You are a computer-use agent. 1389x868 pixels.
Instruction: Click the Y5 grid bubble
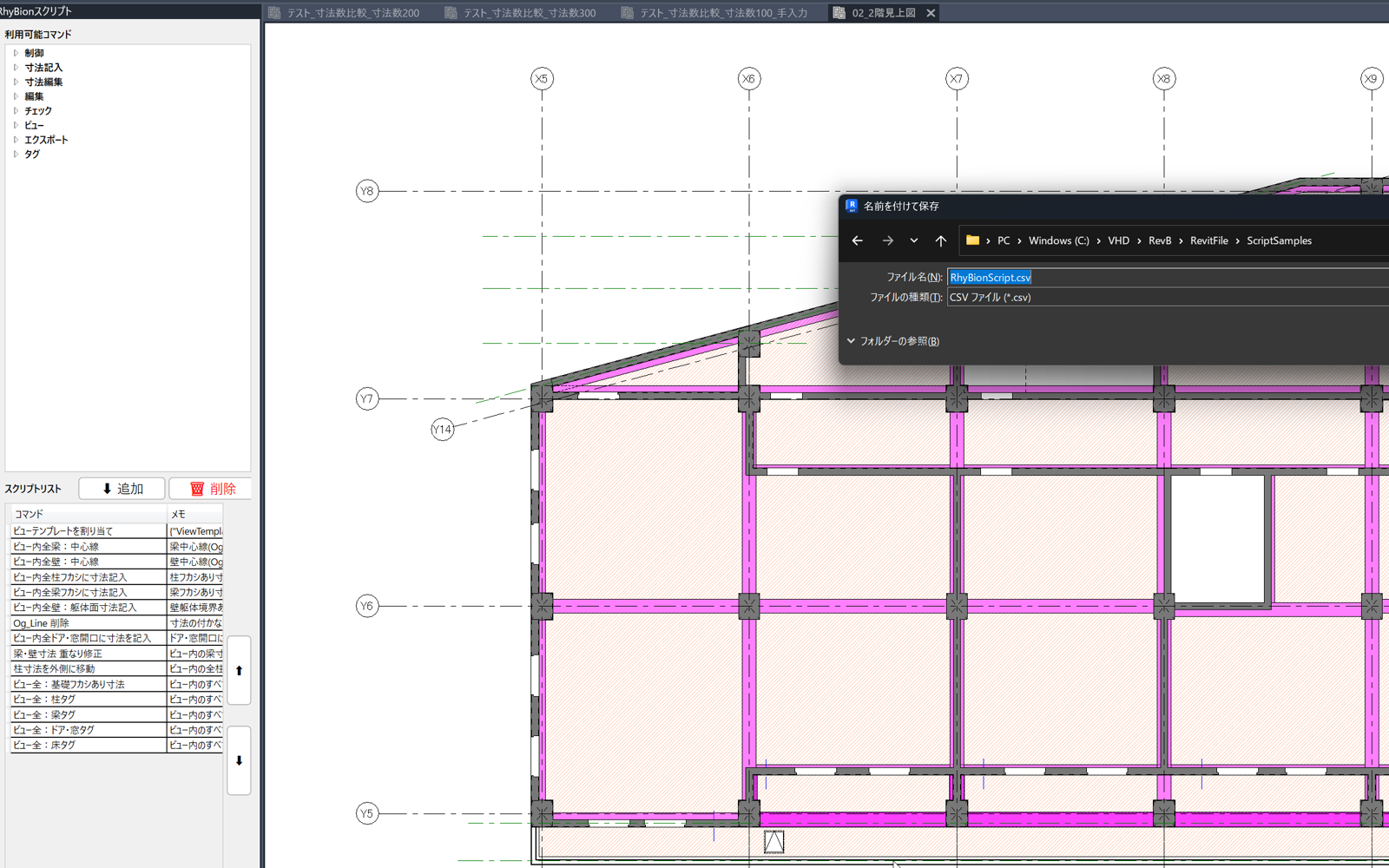tap(367, 813)
